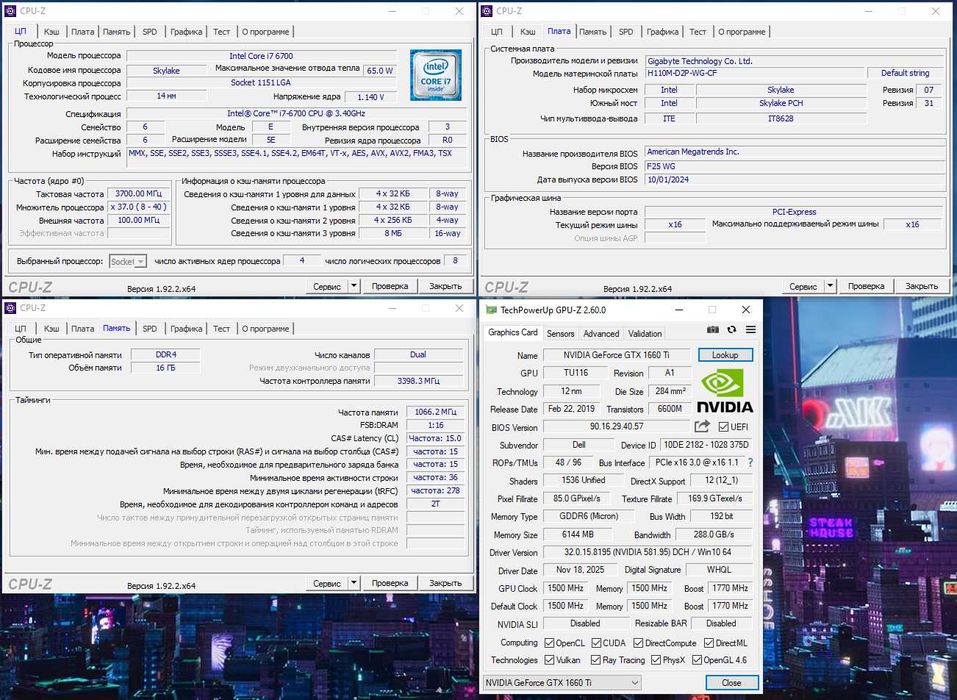
Task: Open Тест tab in memory window
Action: pyautogui.click(x=222, y=328)
